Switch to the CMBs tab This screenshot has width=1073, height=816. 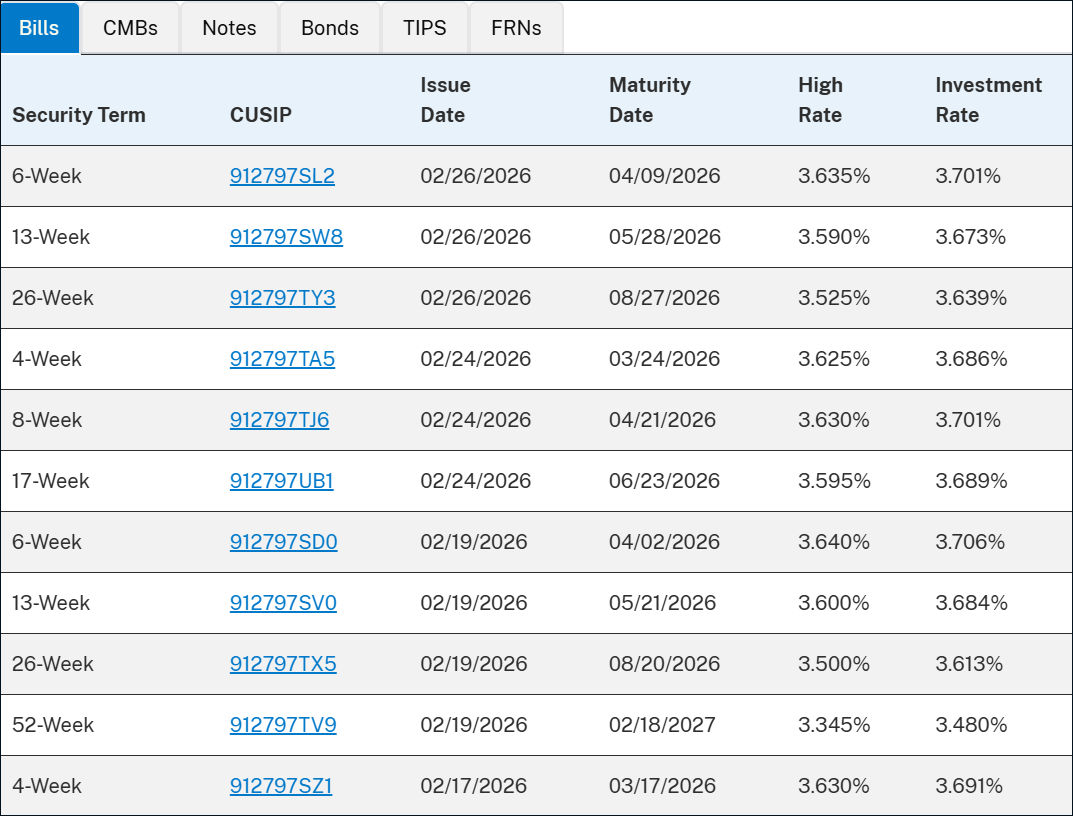(130, 28)
